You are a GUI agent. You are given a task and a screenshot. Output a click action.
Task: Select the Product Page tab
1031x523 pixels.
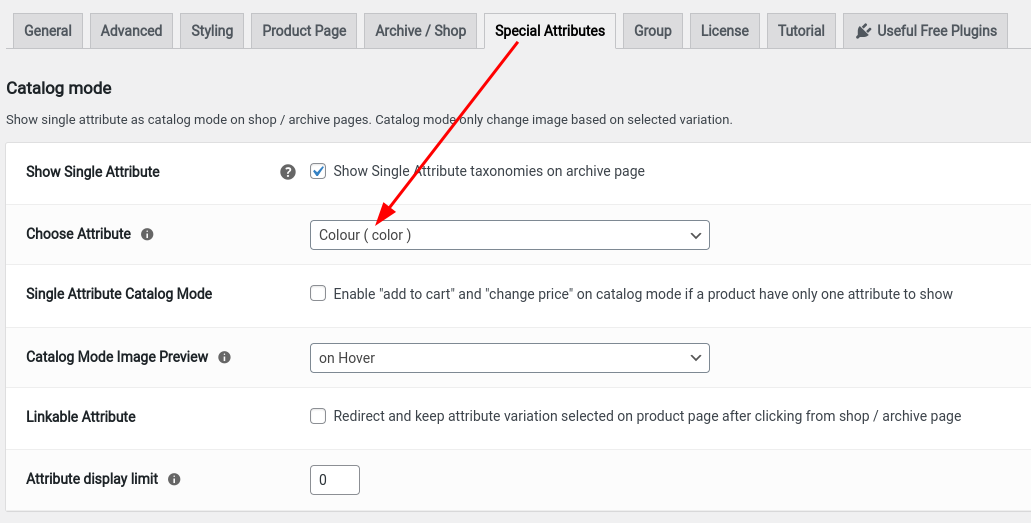click(304, 31)
